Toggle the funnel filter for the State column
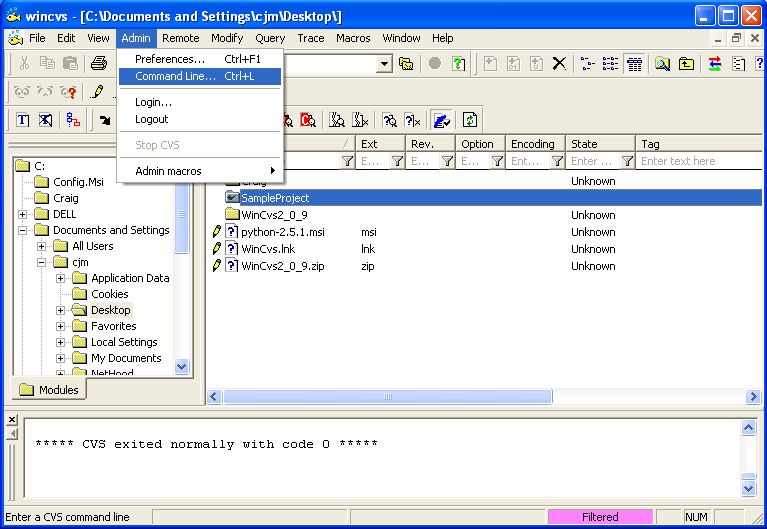 [x=627, y=161]
